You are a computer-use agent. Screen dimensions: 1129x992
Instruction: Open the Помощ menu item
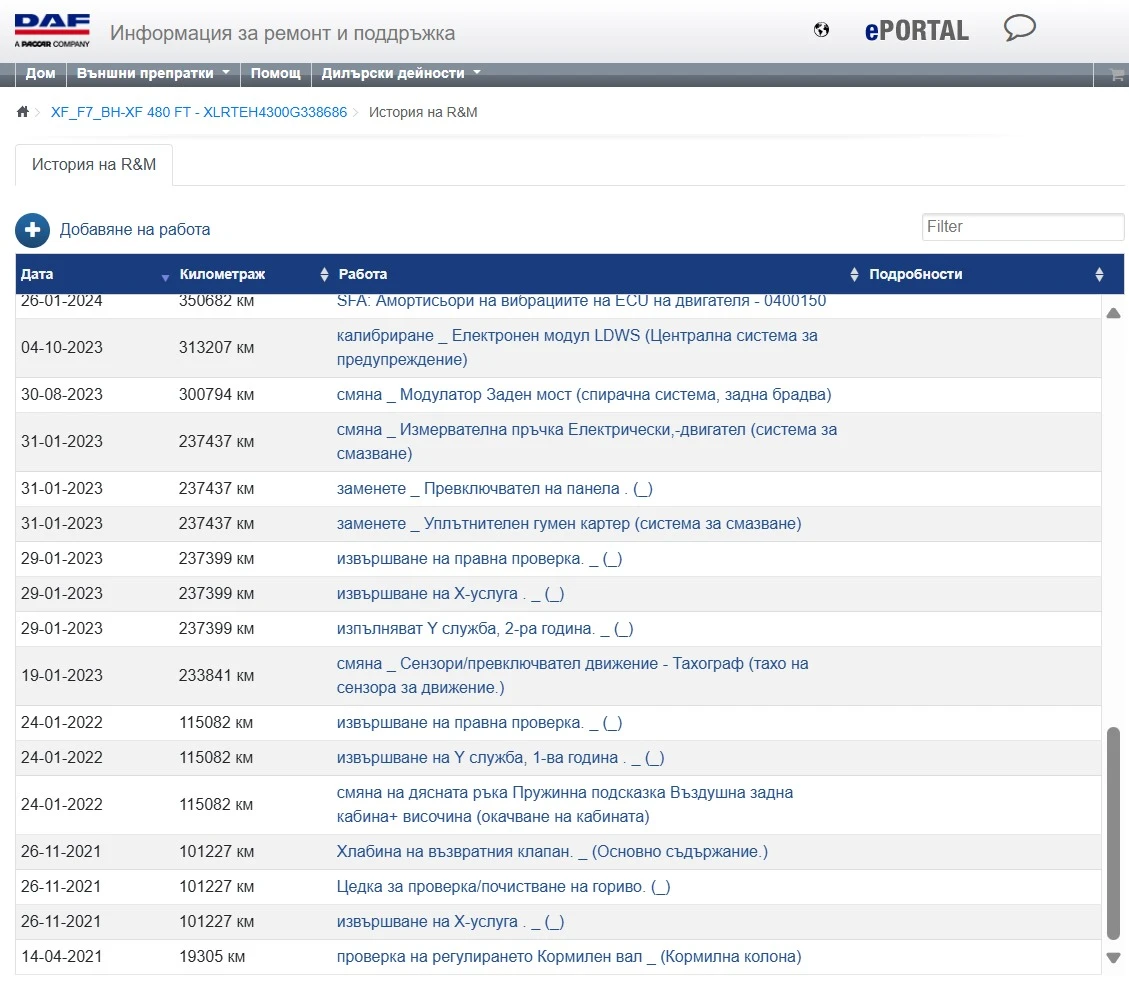tap(275, 73)
